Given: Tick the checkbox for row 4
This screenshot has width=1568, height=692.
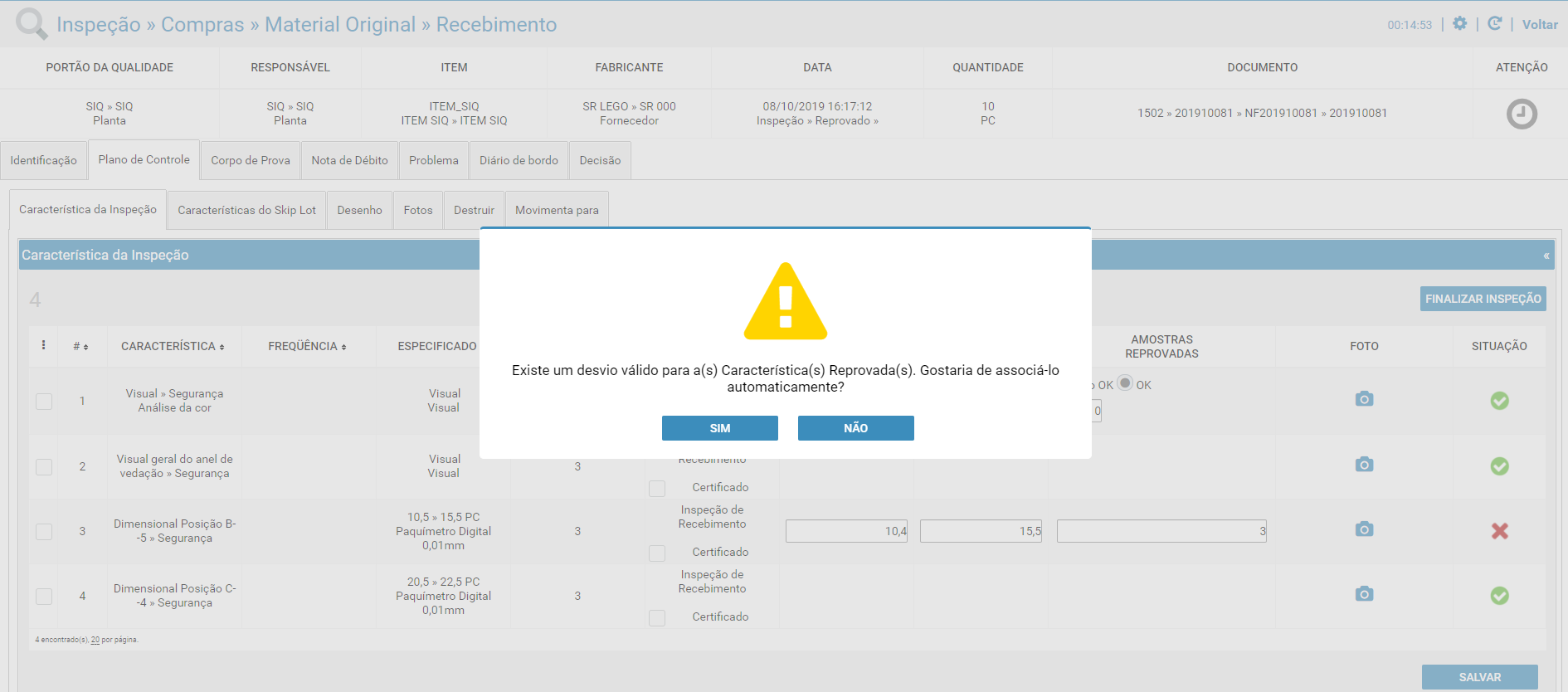Looking at the screenshot, I should pos(44,597).
